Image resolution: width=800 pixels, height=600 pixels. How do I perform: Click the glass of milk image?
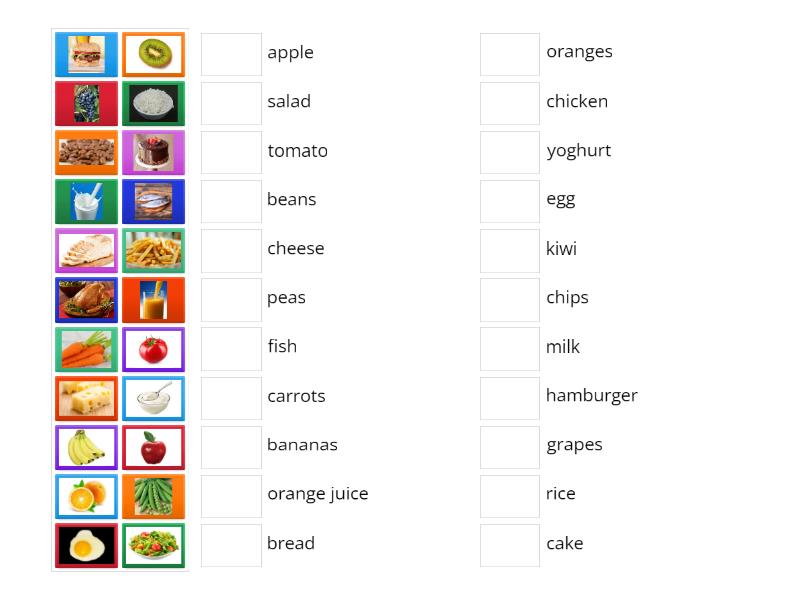coord(86,201)
